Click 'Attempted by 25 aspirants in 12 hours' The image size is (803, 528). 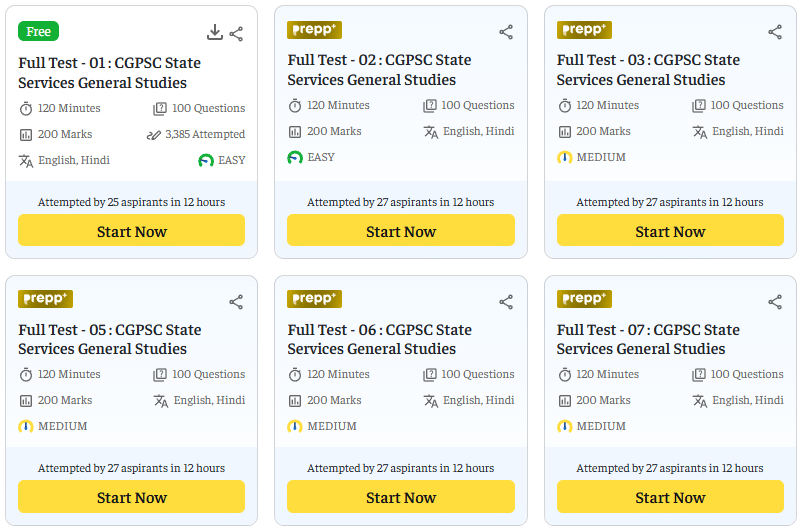coord(132,202)
